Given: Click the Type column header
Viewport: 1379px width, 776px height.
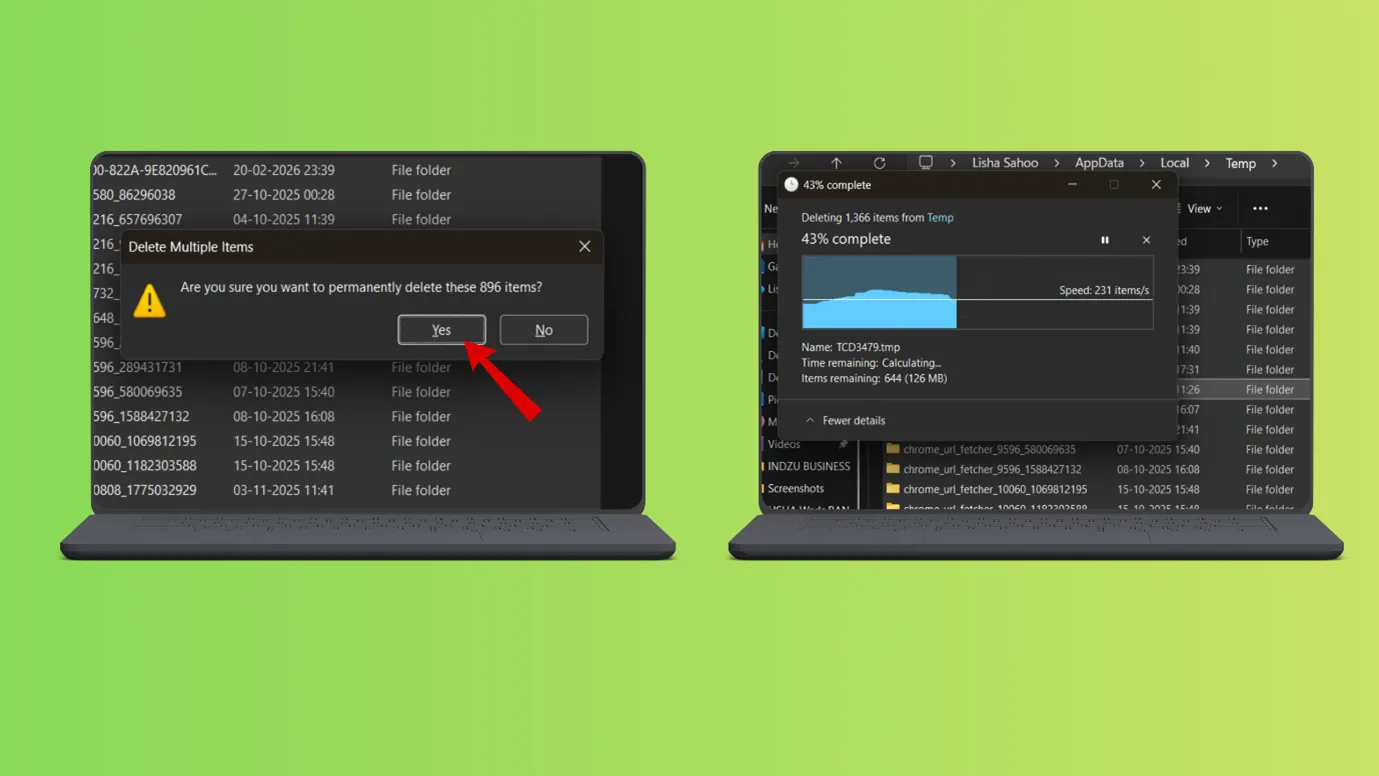Looking at the screenshot, I should pos(1257,242).
